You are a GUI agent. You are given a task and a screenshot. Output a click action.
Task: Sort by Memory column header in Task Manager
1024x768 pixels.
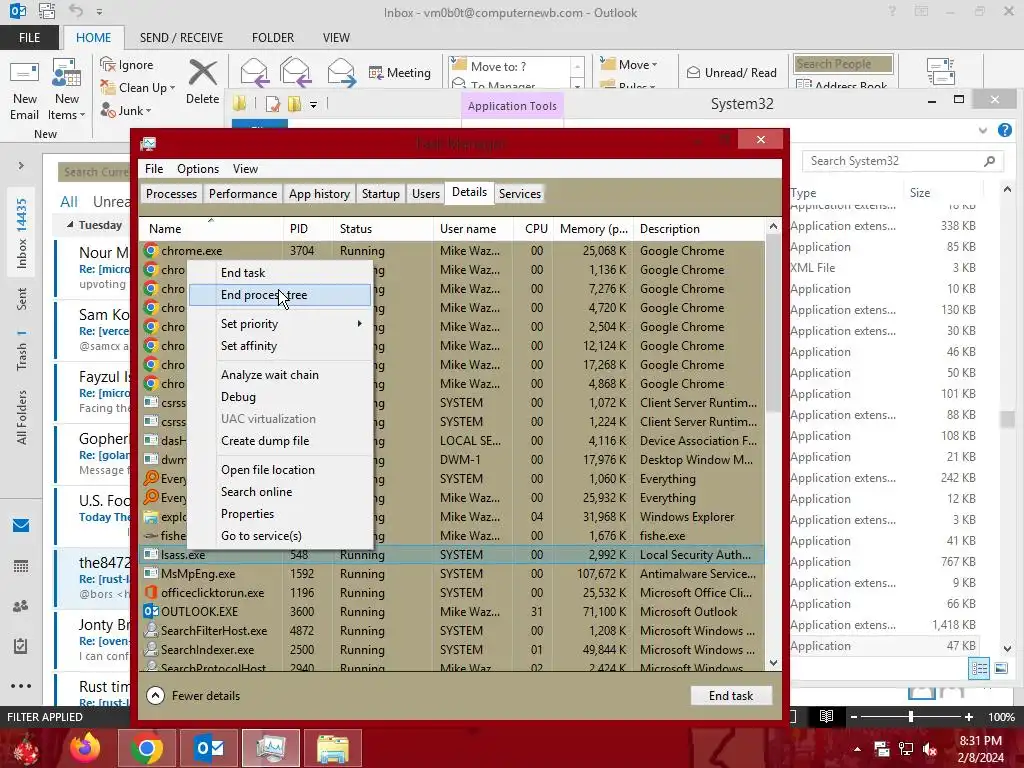tap(594, 229)
